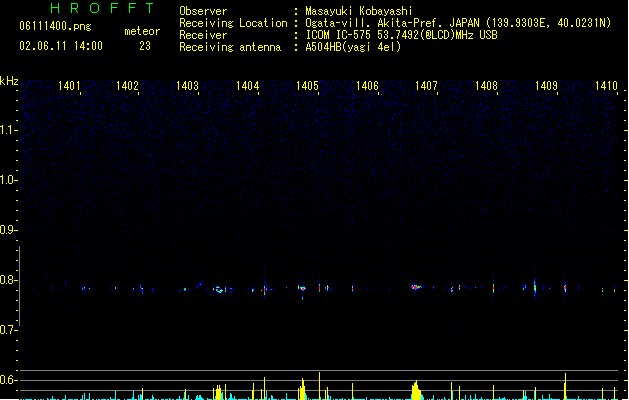Click the kHz axis unit label
Image resolution: width=629 pixels, height=400 pixels.
pos(9,81)
